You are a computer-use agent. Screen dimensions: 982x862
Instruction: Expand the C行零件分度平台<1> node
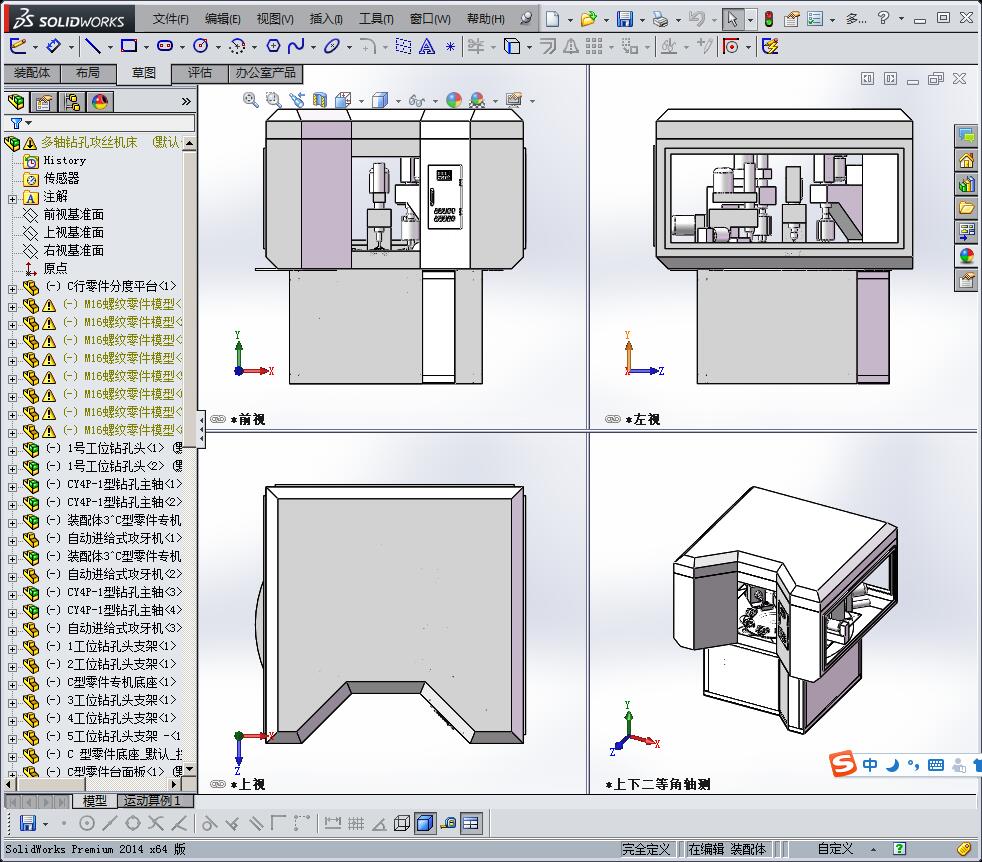click(x=12, y=289)
